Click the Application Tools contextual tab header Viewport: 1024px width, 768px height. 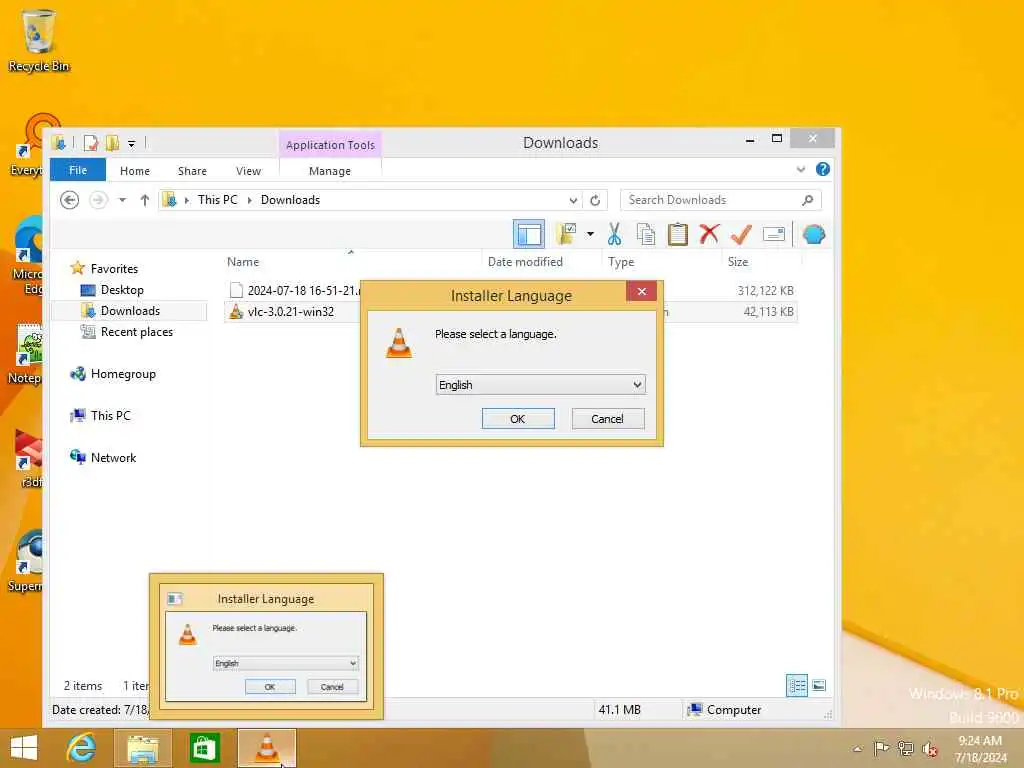(330, 145)
